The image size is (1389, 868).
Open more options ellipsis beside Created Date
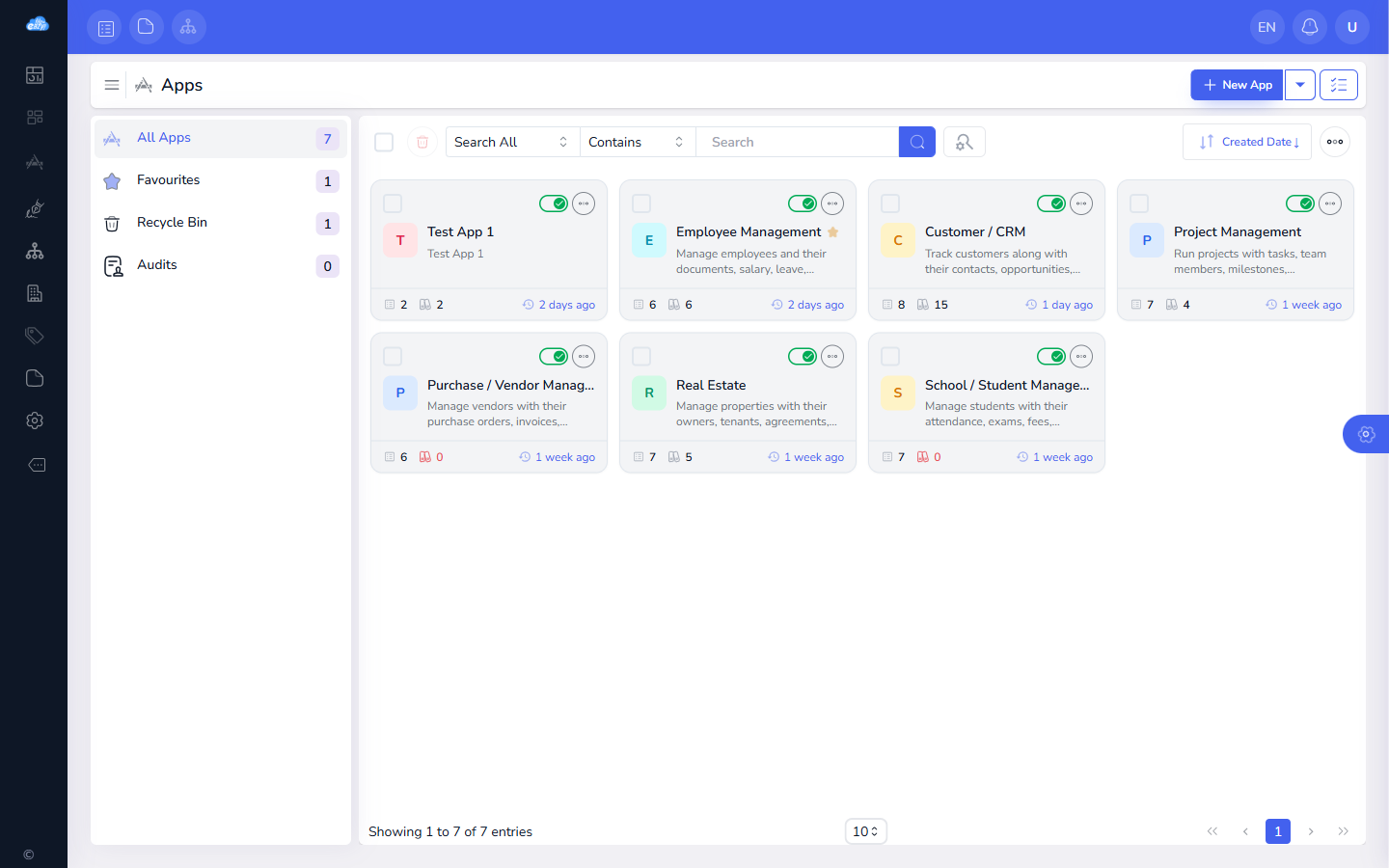click(x=1335, y=142)
